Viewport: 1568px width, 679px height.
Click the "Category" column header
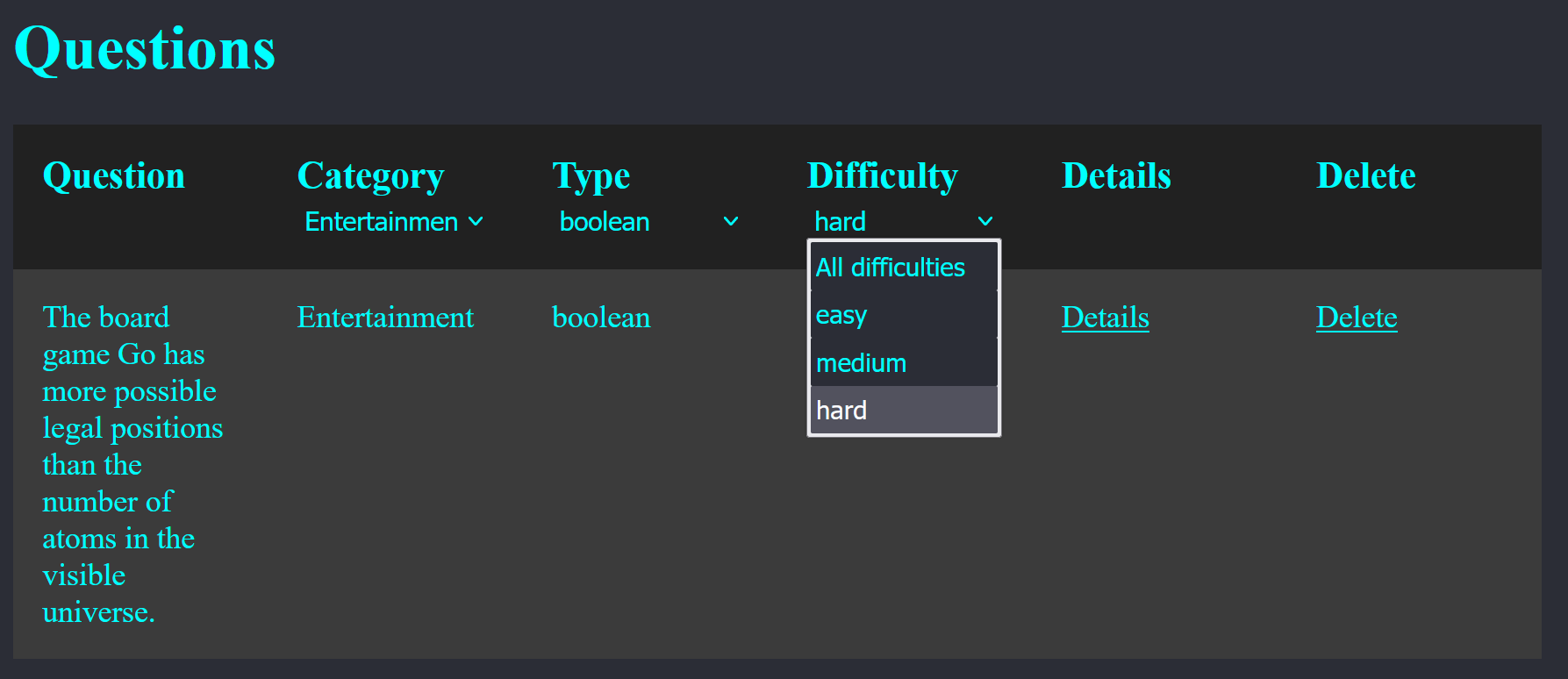click(x=370, y=176)
